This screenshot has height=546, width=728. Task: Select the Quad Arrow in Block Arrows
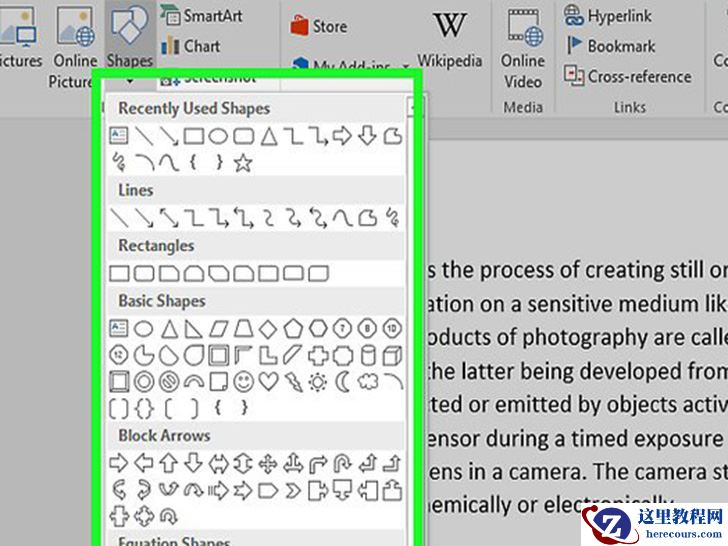pyautogui.click(x=268, y=463)
